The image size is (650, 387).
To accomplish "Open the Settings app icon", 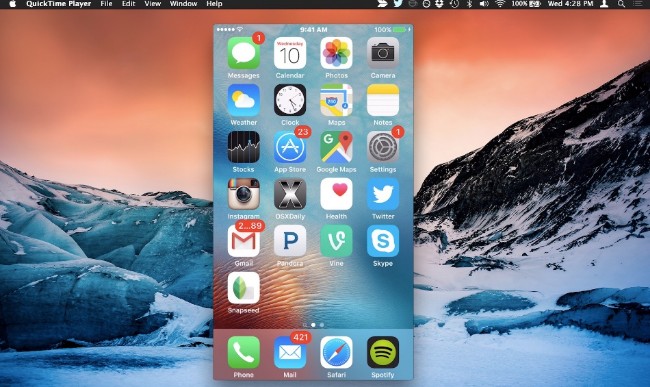I will tap(383, 147).
